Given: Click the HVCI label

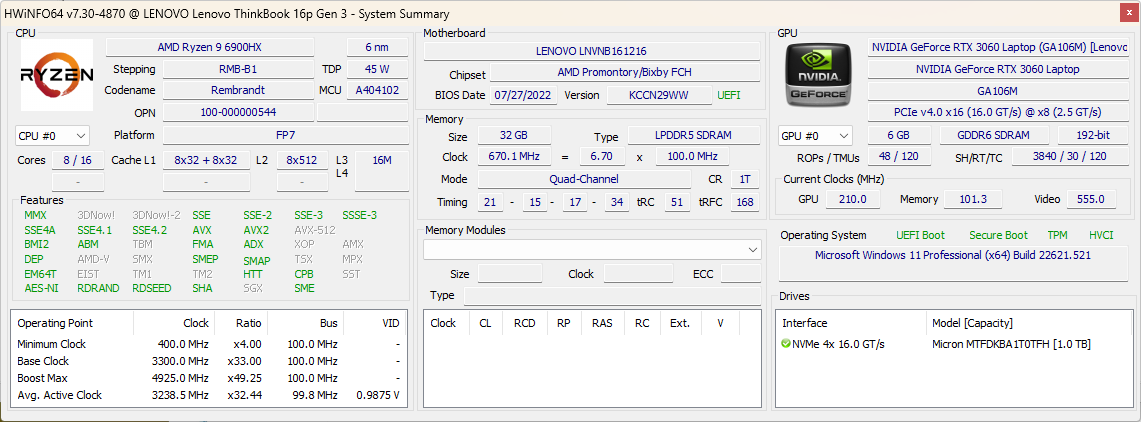Looking at the screenshot, I should 1101,235.
